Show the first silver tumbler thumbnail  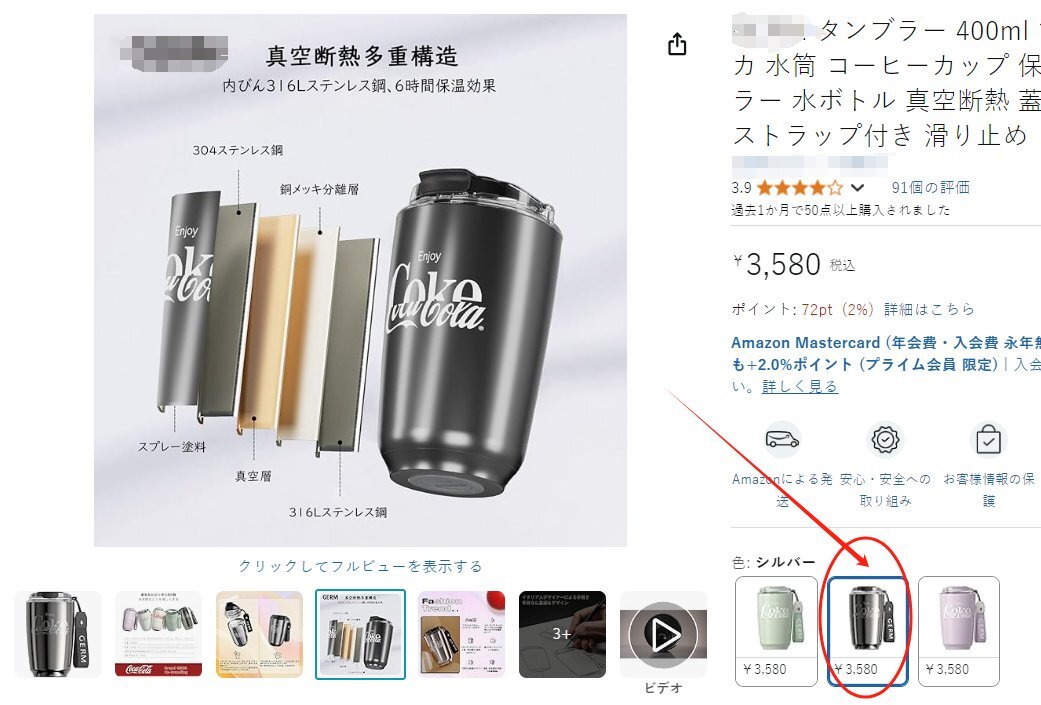tap(58, 635)
